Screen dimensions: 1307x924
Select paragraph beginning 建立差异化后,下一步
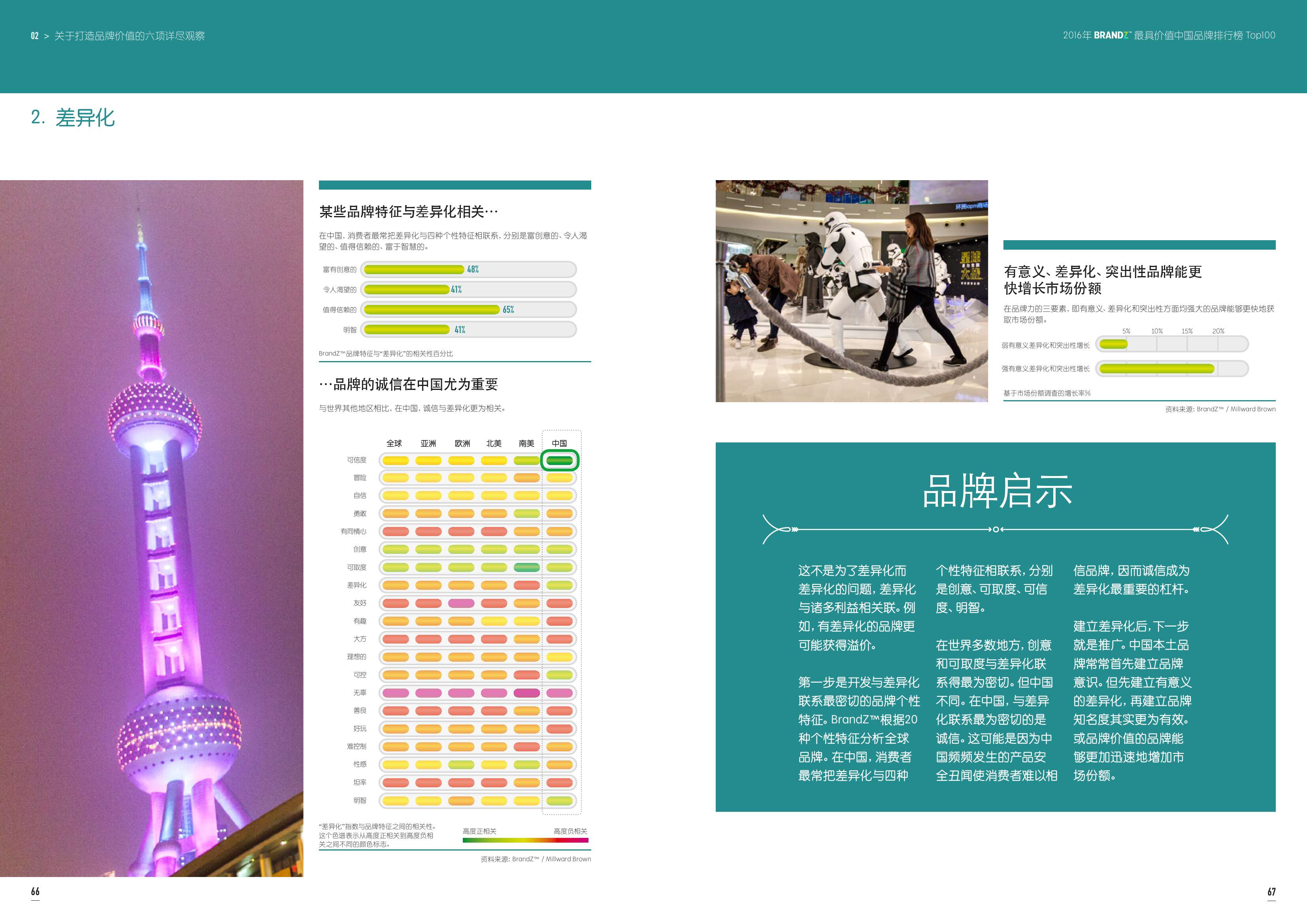click(x=1133, y=701)
